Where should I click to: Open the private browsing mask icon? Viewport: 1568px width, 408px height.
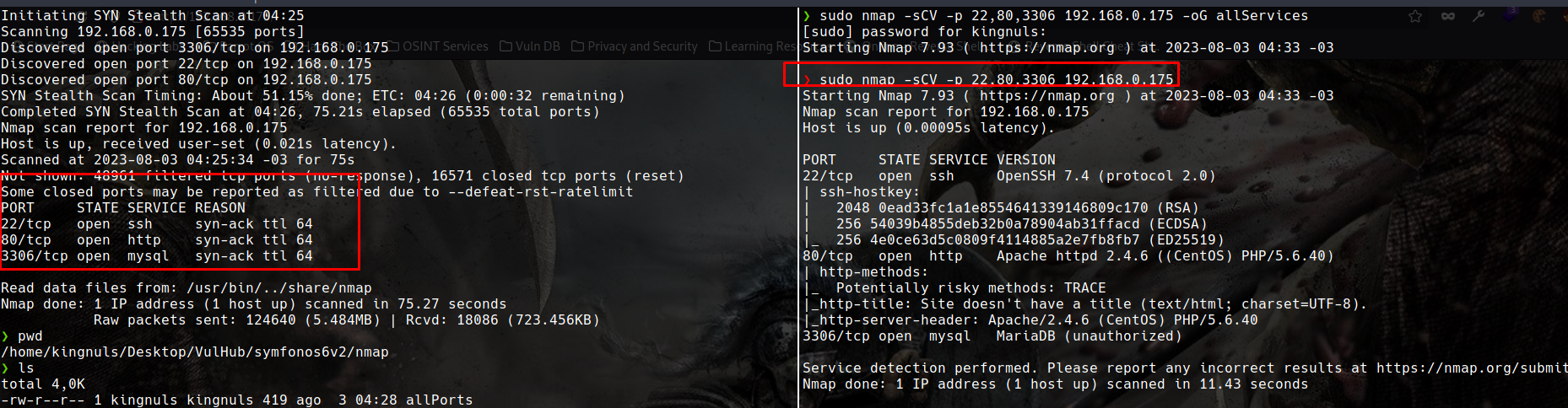[x=1448, y=16]
